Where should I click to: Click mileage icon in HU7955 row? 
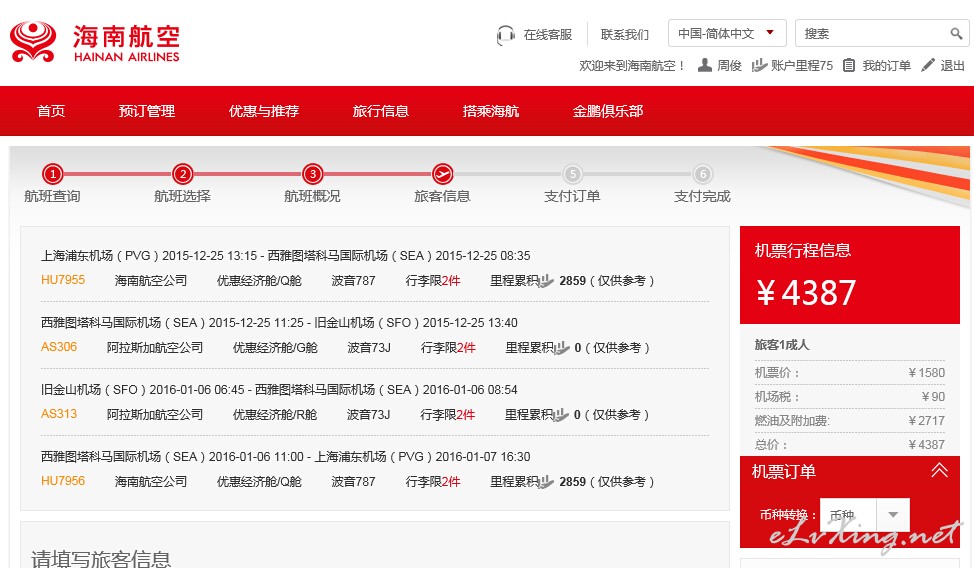(546, 281)
